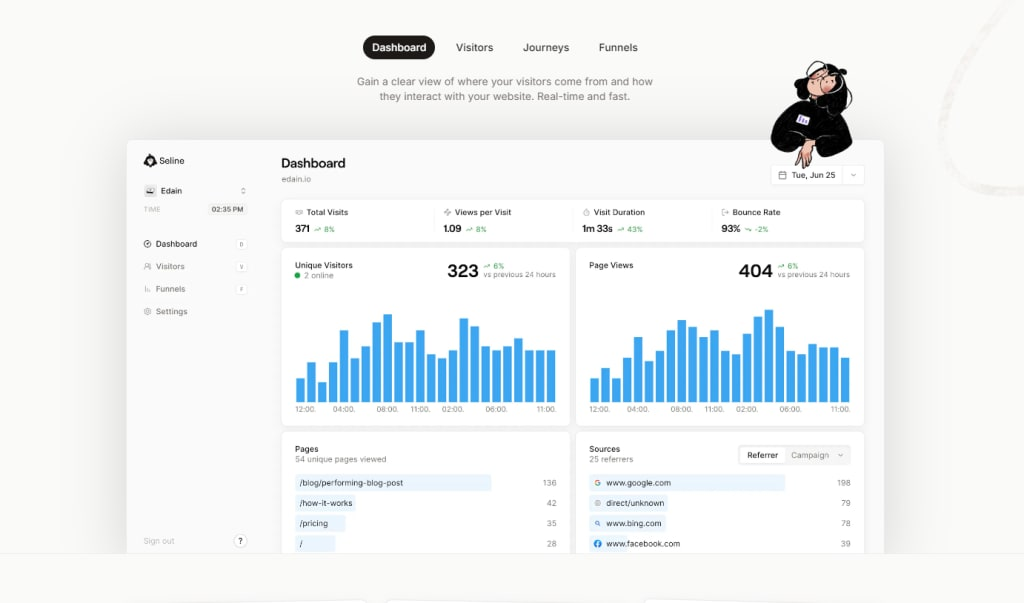This screenshot has height=603, width=1024.
Task: Click the Total Visits value 371
Action: tap(302, 229)
